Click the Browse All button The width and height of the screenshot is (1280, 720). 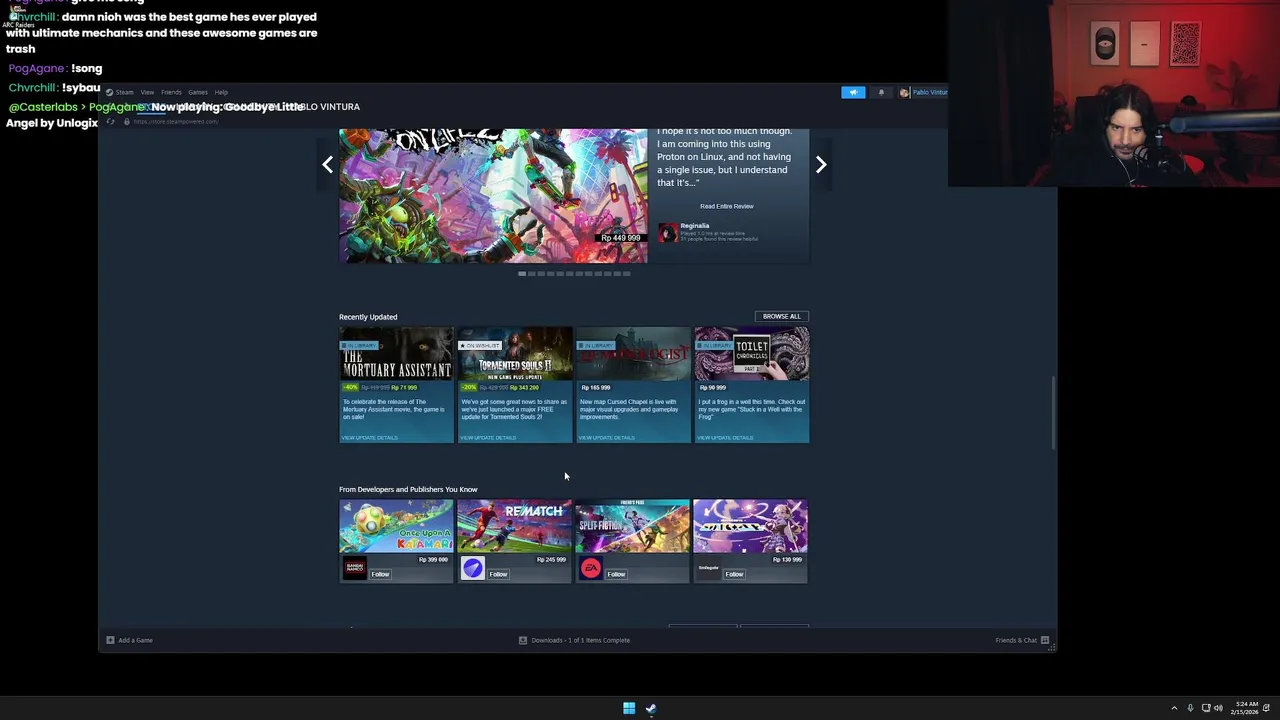pyautogui.click(x=781, y=316)
